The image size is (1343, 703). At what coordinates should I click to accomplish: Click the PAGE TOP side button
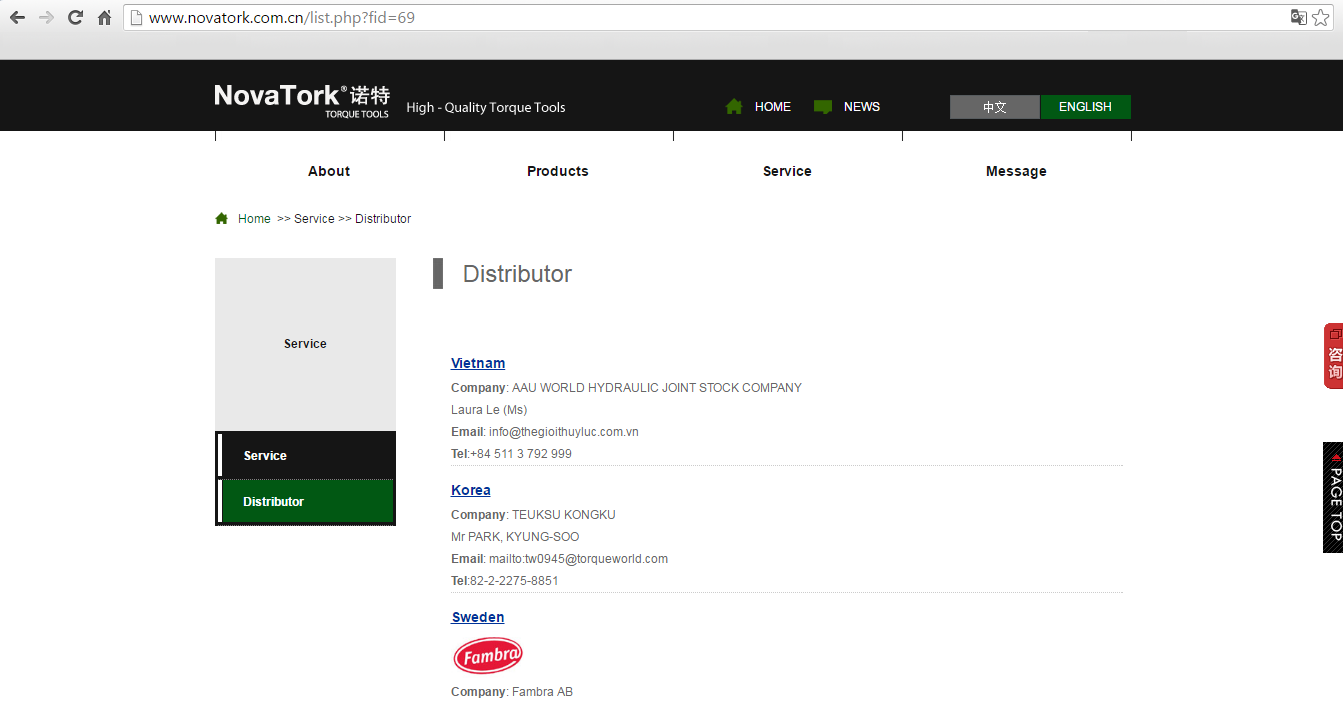click(x=1333, y=497)
